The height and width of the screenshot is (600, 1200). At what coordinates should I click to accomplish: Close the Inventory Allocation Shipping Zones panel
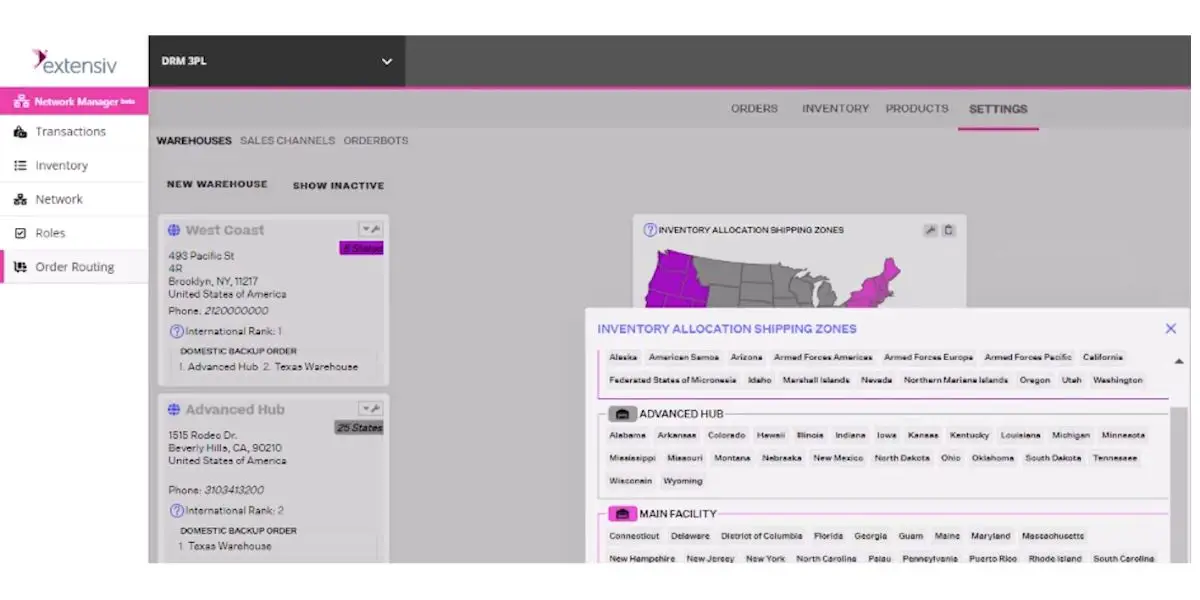[1171, 328]
